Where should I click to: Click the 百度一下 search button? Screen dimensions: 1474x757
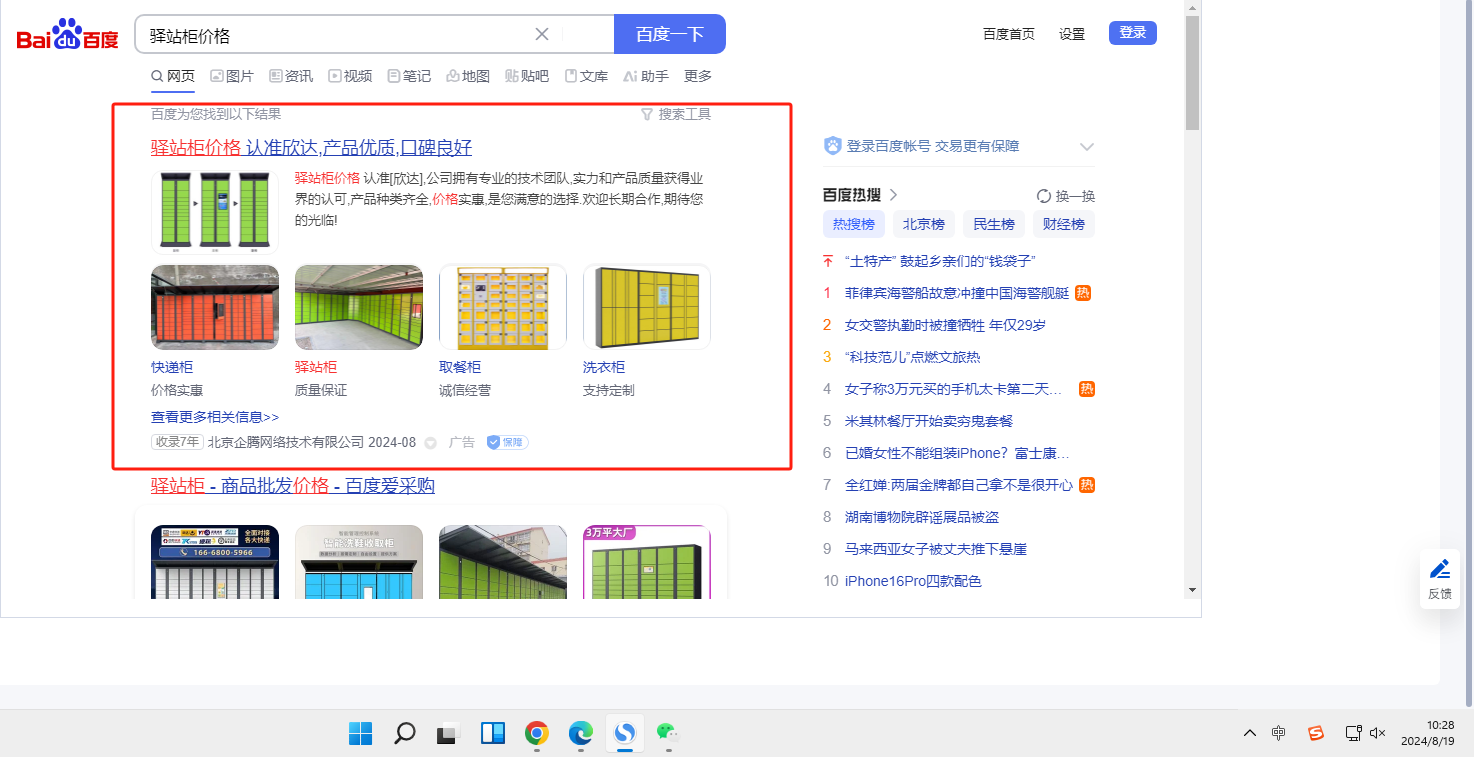pyautogui.click(x=669, y=34)
